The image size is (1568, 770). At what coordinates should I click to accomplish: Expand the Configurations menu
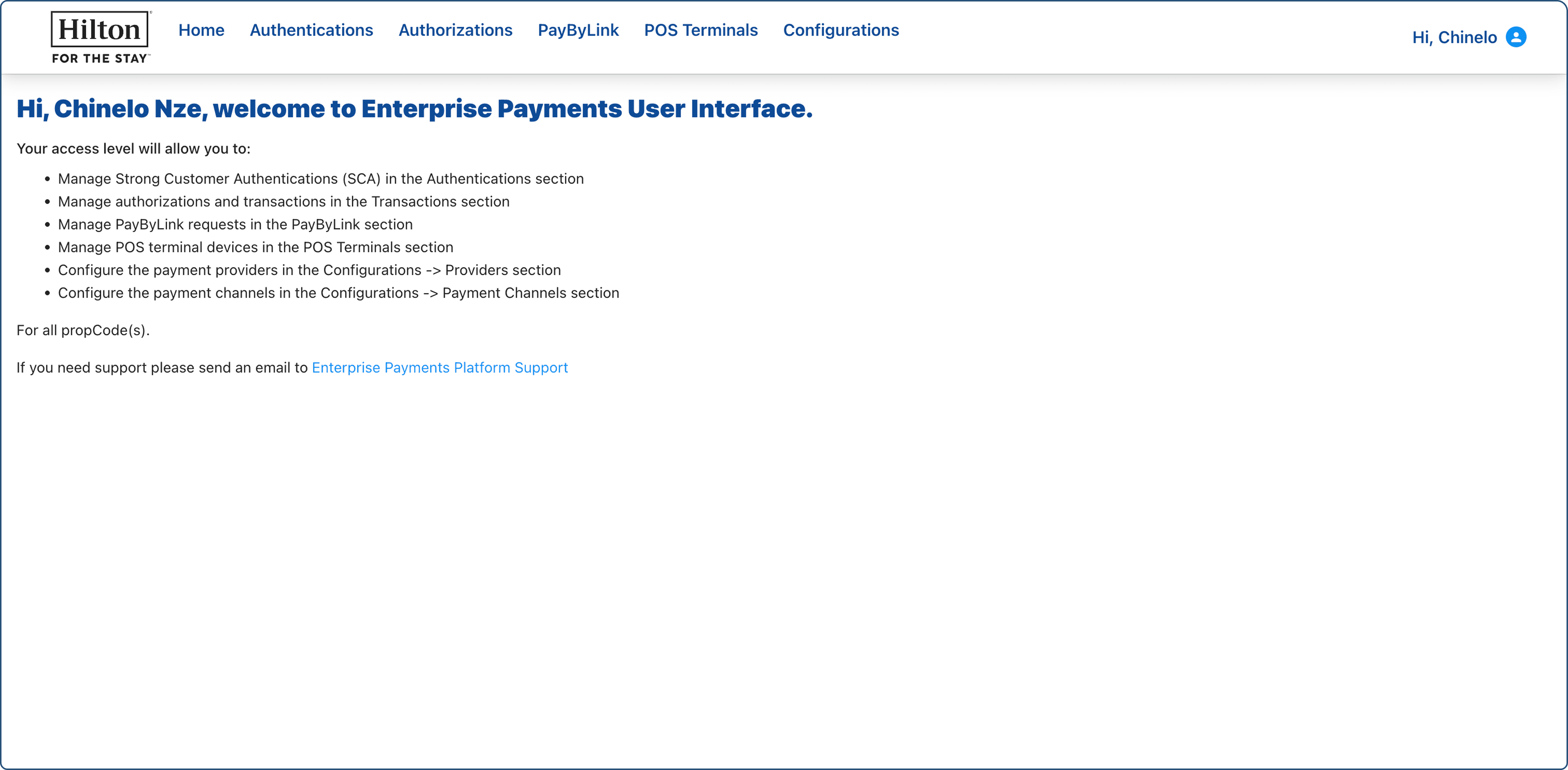click(841, 30)
